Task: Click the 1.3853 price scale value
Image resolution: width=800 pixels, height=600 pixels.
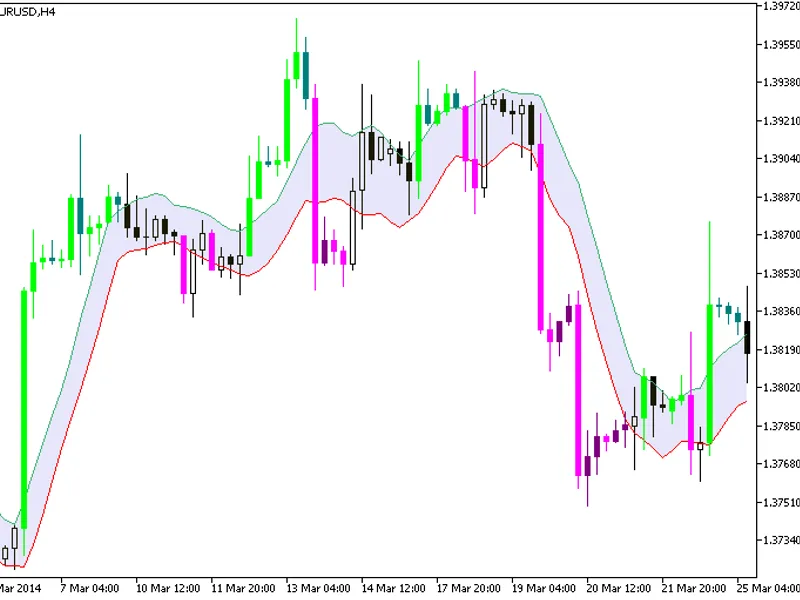Action: point(781,273)
